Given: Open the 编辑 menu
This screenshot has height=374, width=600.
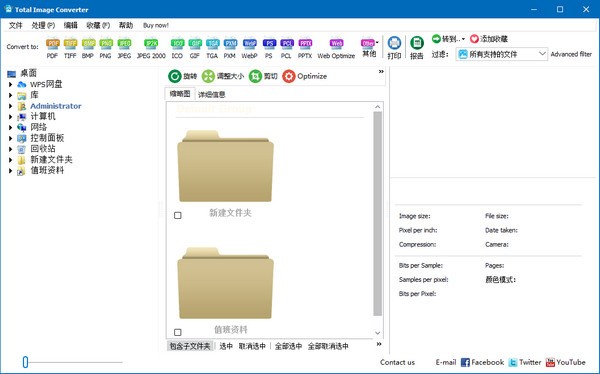Looking at the screenshot, I should tap(70, 25).
